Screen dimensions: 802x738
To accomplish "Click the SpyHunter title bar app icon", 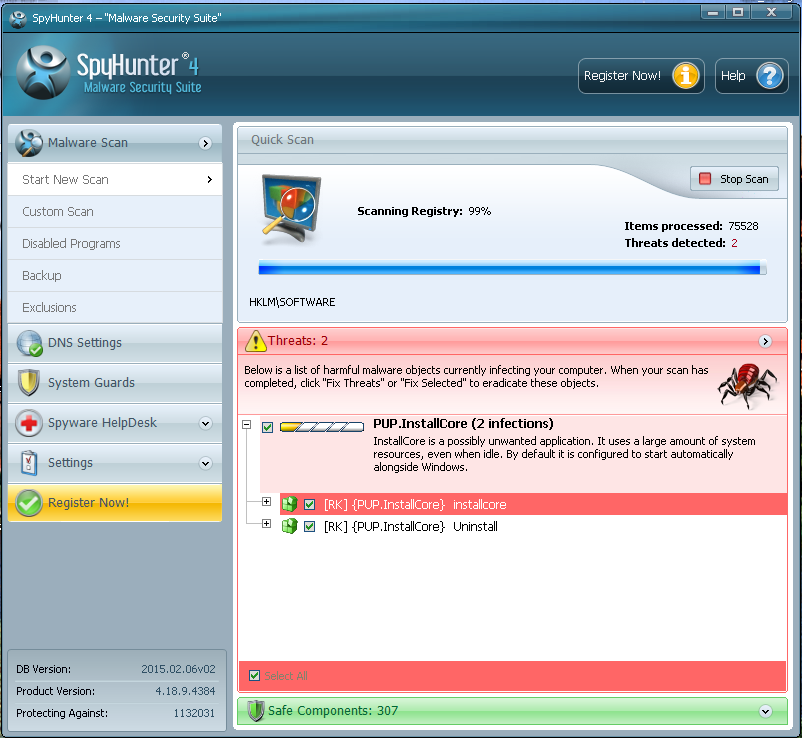I will tap(18, 18).
